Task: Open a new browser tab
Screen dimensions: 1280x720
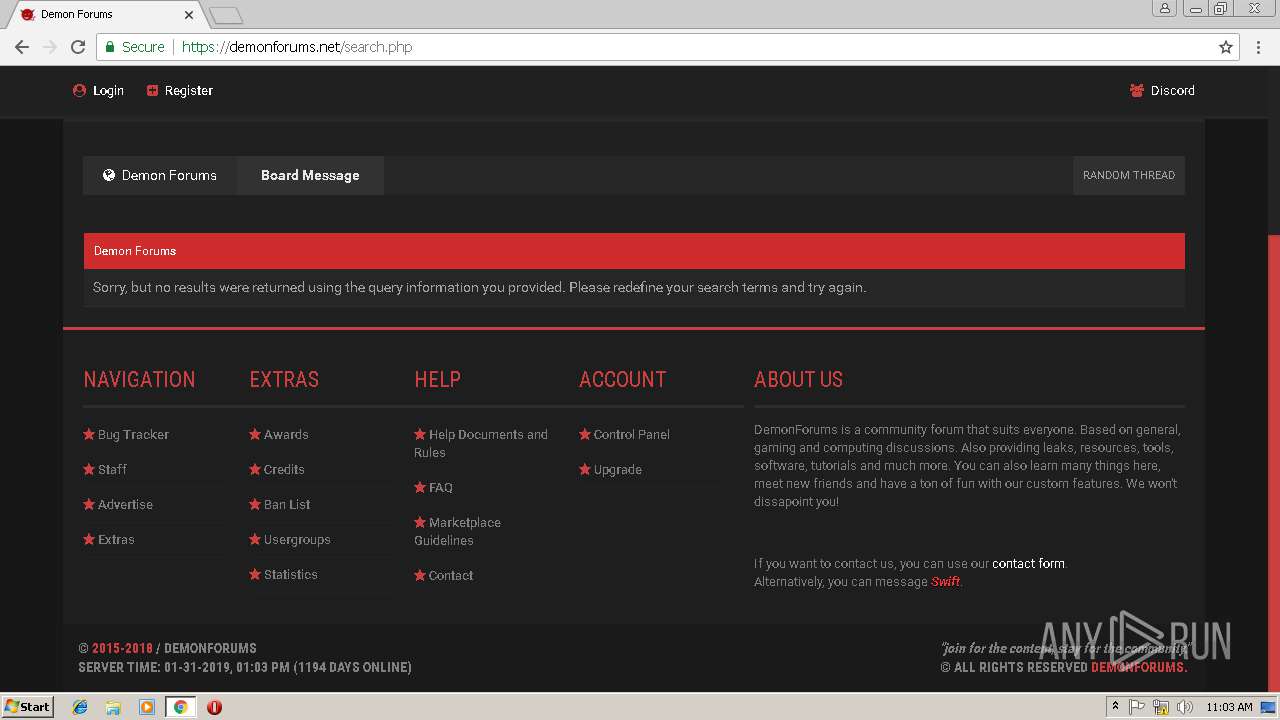Action: (227, 15)
